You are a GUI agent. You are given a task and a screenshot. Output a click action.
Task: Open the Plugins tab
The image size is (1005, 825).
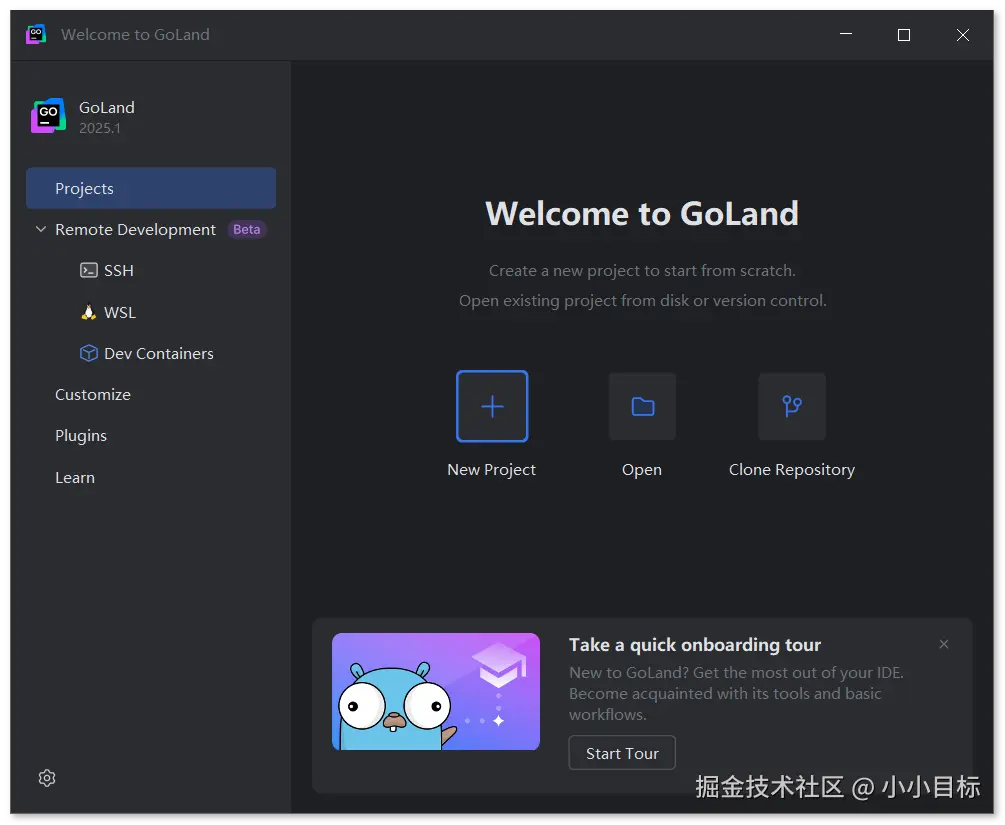pos(81,436)
